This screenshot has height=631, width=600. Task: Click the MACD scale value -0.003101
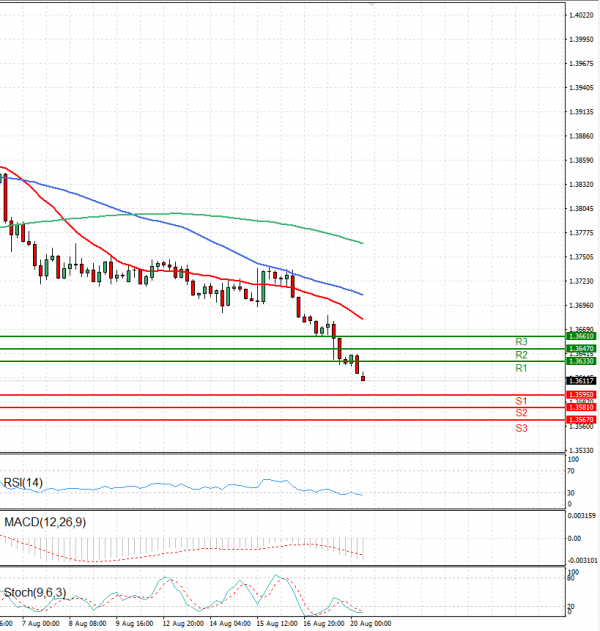click(x=582, y=561)
